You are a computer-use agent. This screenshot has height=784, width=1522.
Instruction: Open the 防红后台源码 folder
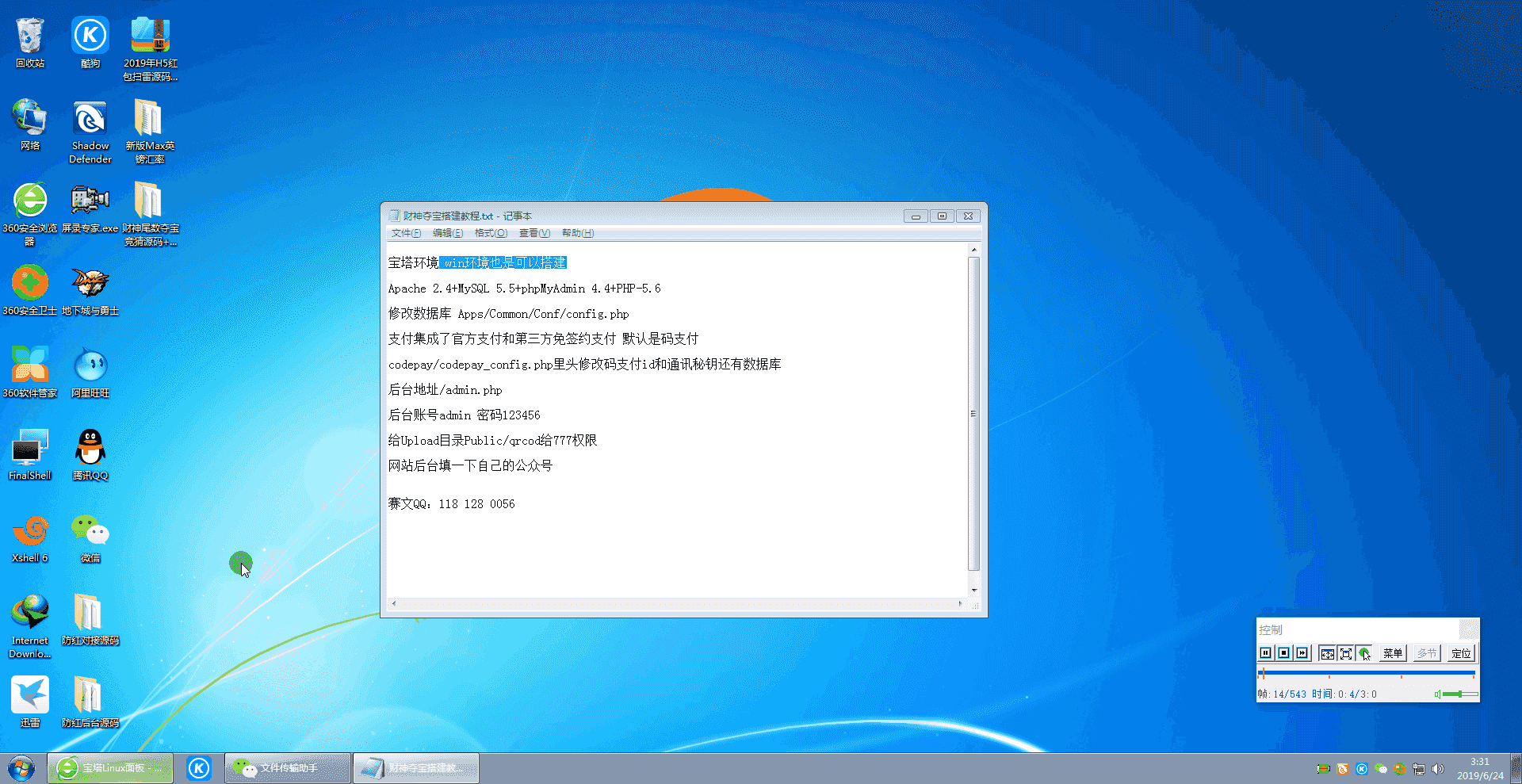[x=90, y=702]
